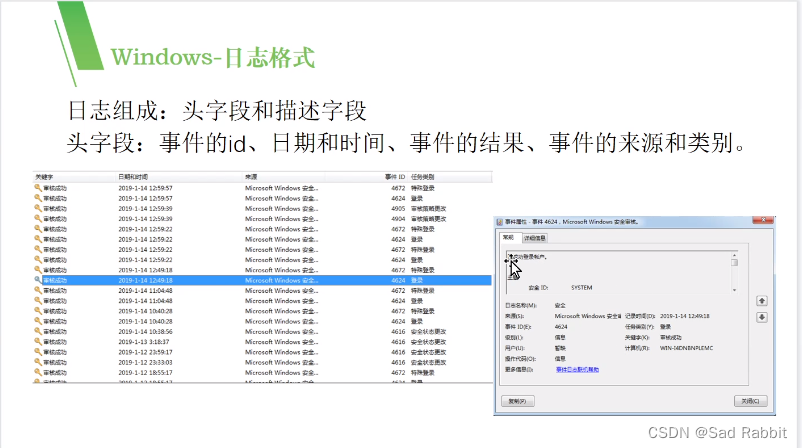Click key icon of 2019-1-12 23:59:17 row
The image size is (802, 448).
(38, 351)
